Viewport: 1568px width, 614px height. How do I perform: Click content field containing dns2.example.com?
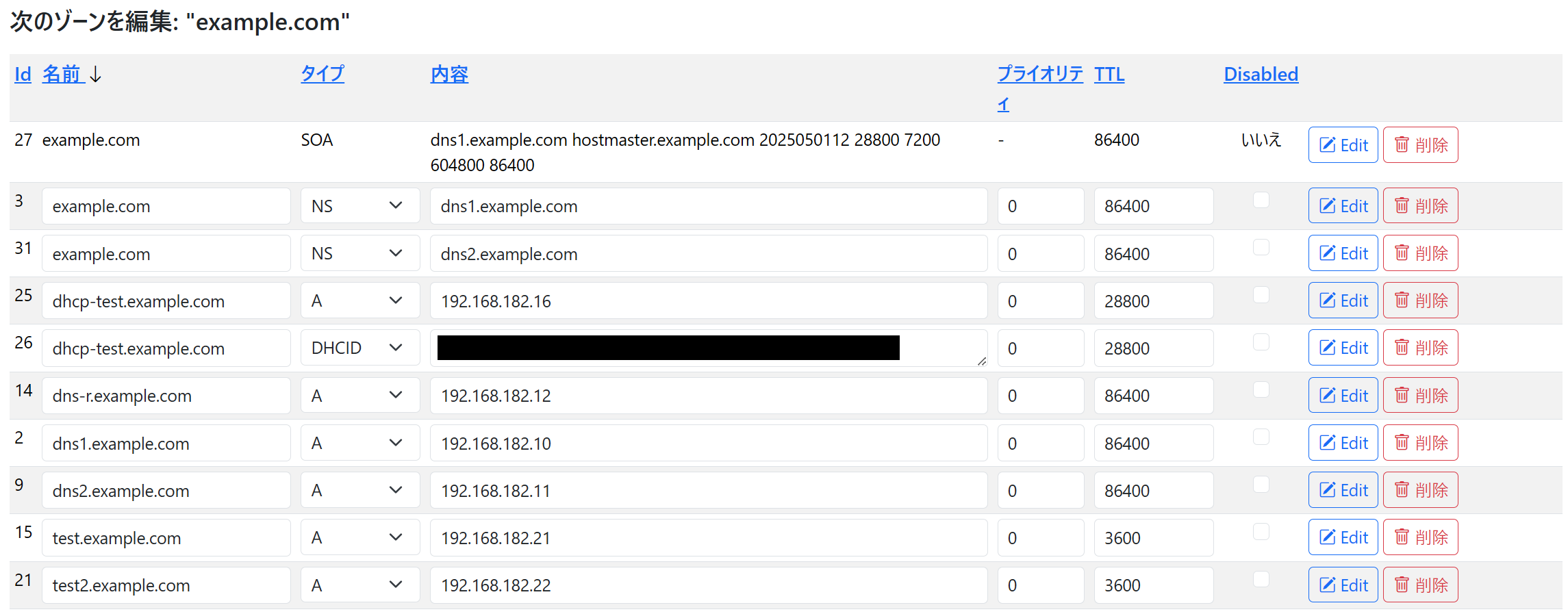point(709,253)
